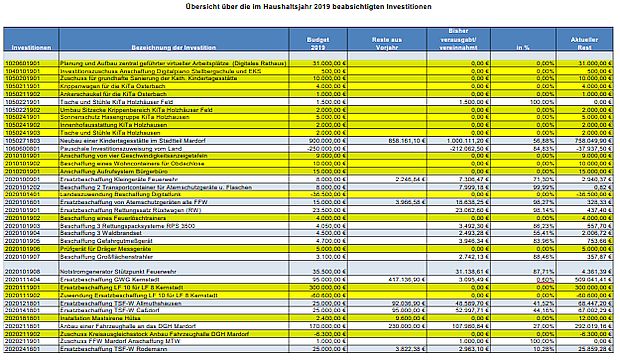Select the Neubau einer Kindertagesstätte Mardorf row
Viewport: 620px width, 361px height.
[308, 141]
